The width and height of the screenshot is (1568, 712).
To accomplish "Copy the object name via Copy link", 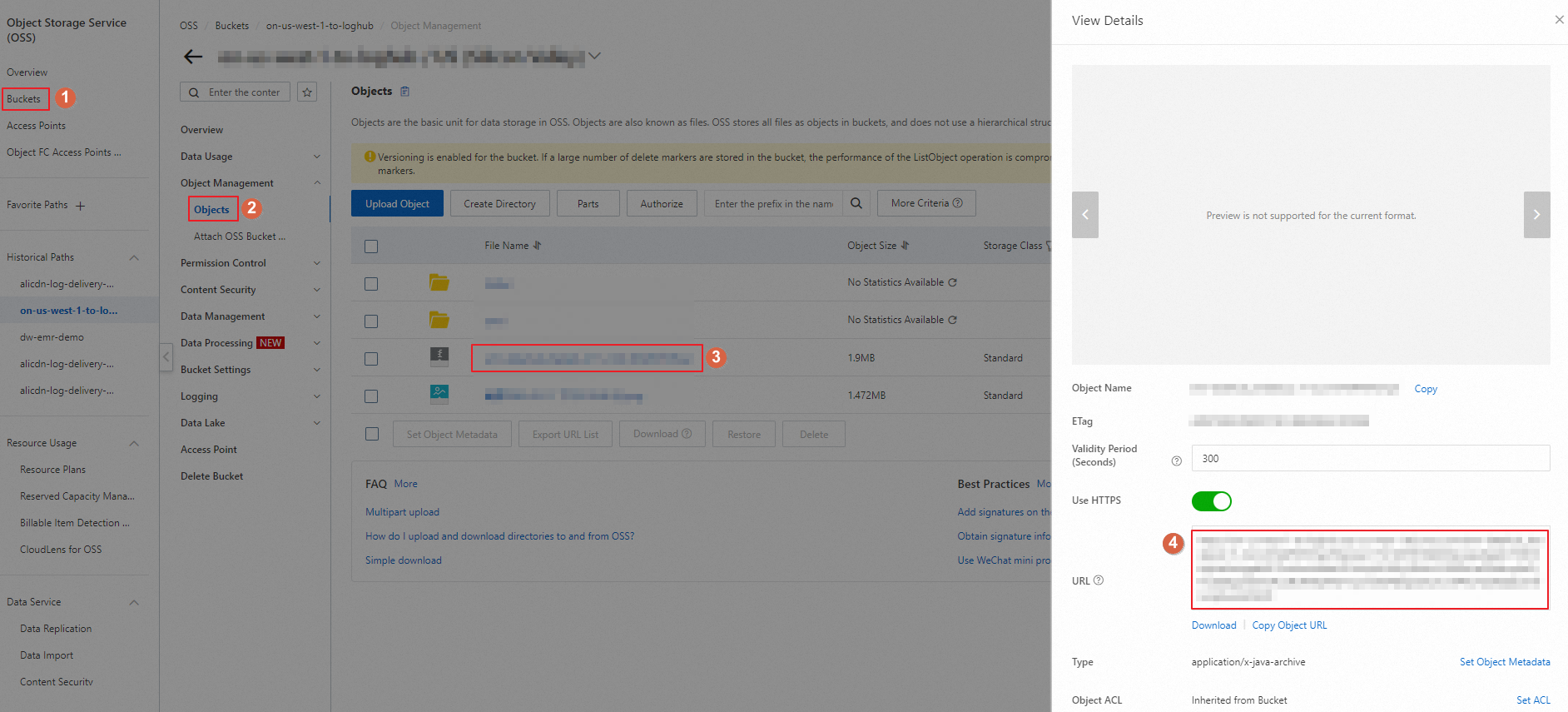I will click(x=1426, y=389).
